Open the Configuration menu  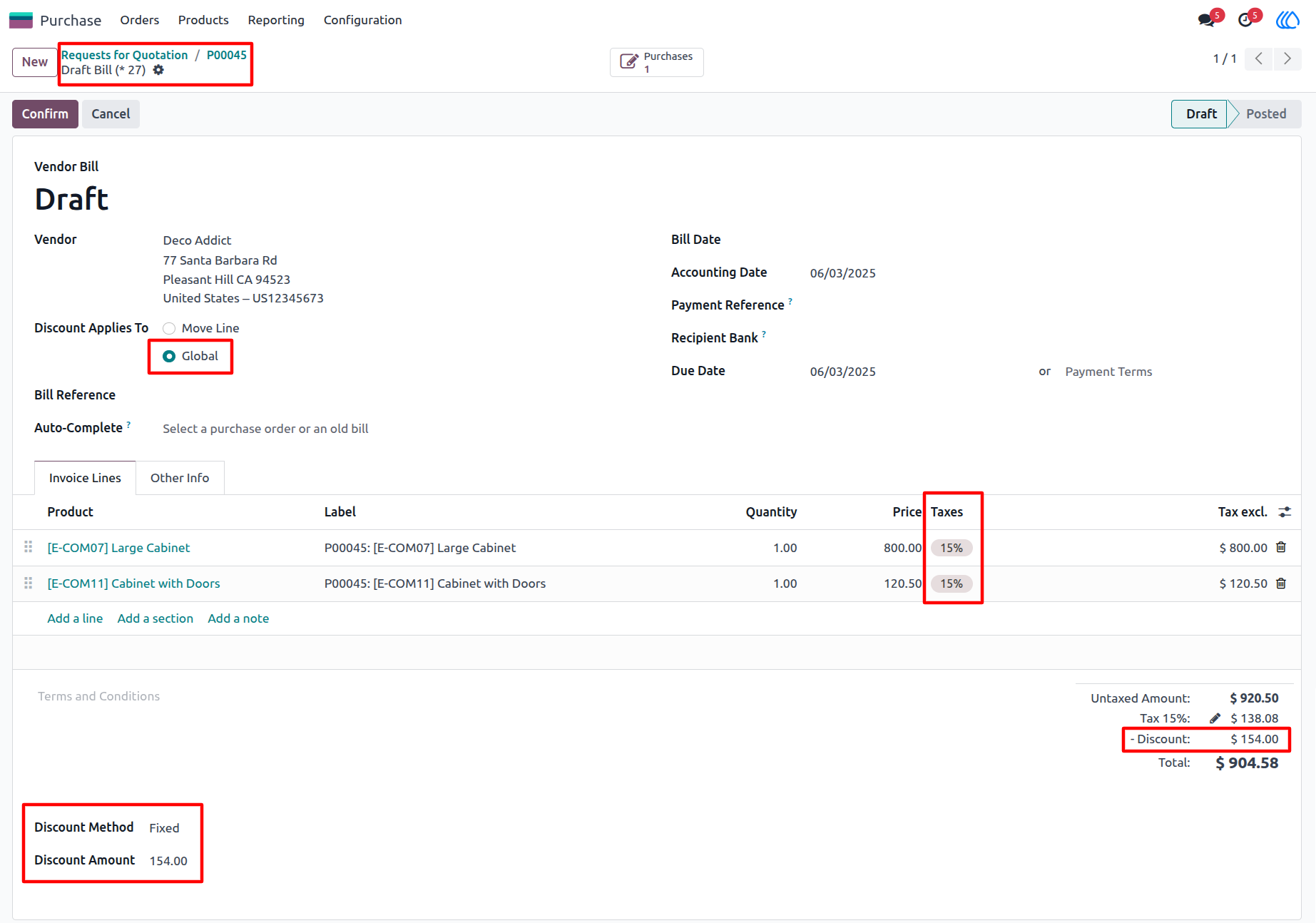363,20
